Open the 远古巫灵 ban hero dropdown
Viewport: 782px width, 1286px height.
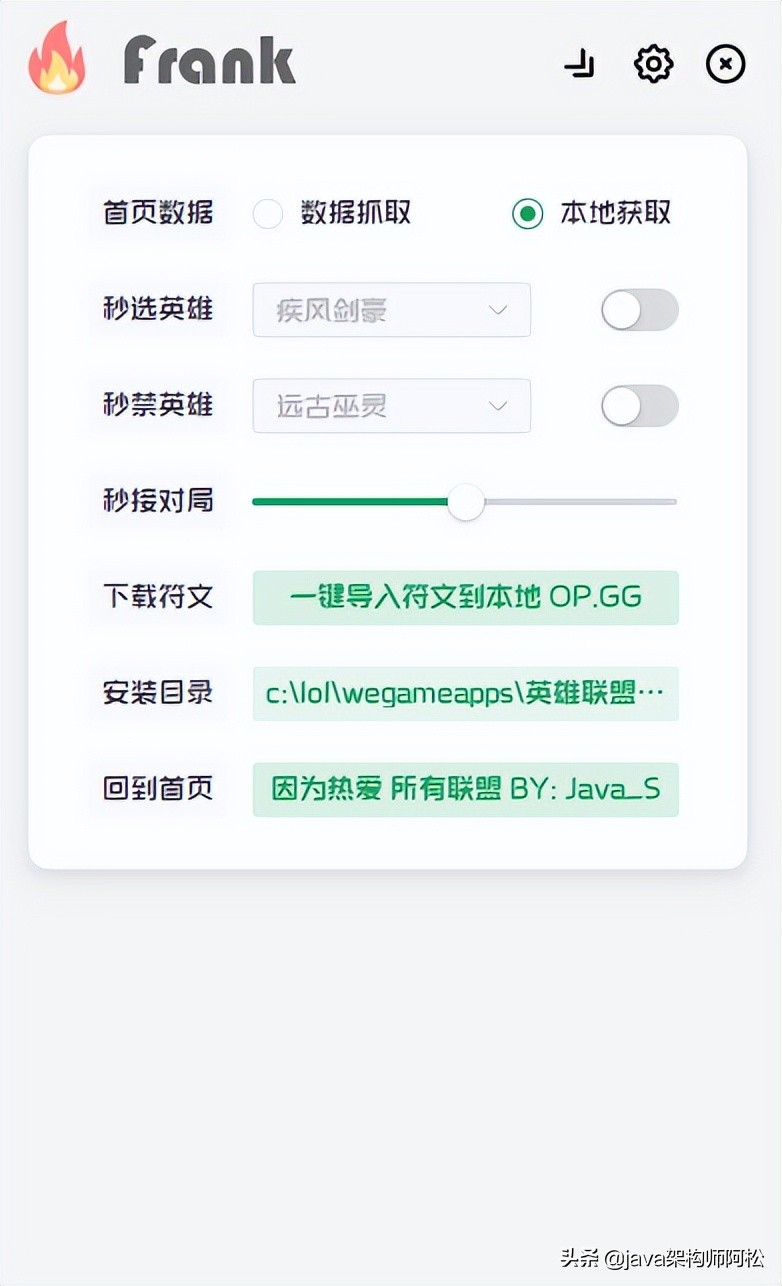391,406
